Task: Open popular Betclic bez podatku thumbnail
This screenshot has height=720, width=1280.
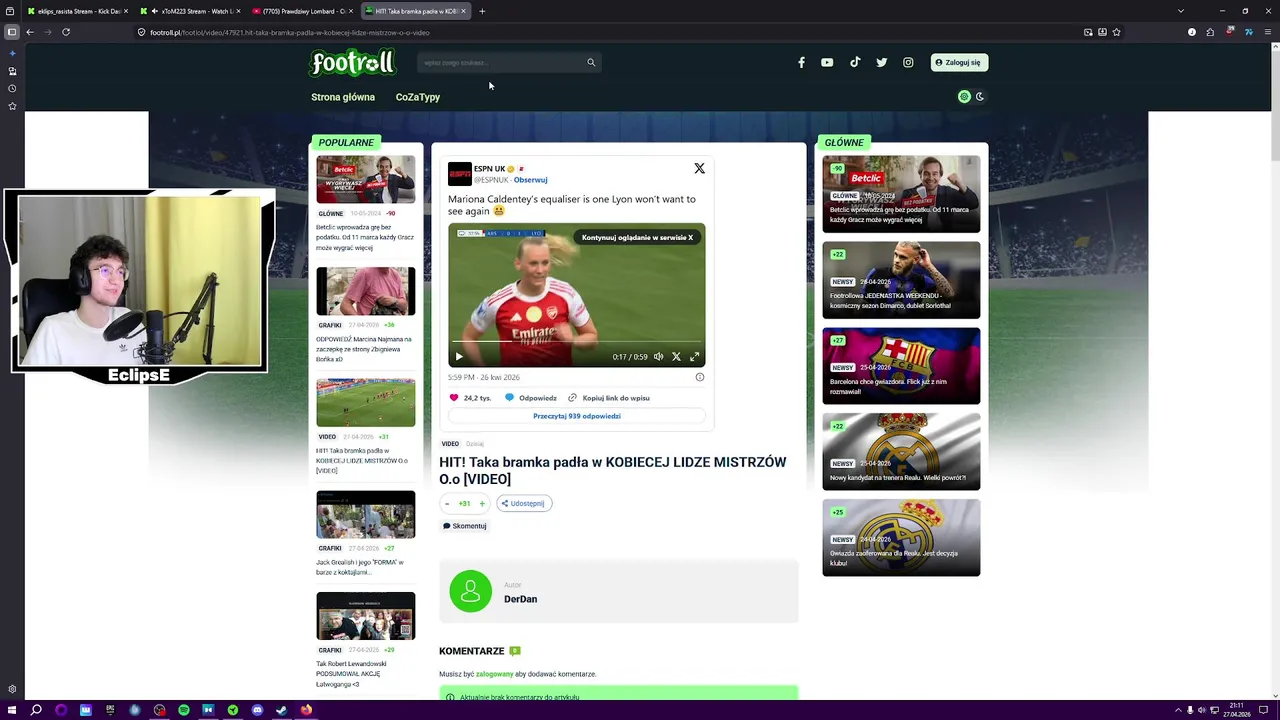Action: 365,180
